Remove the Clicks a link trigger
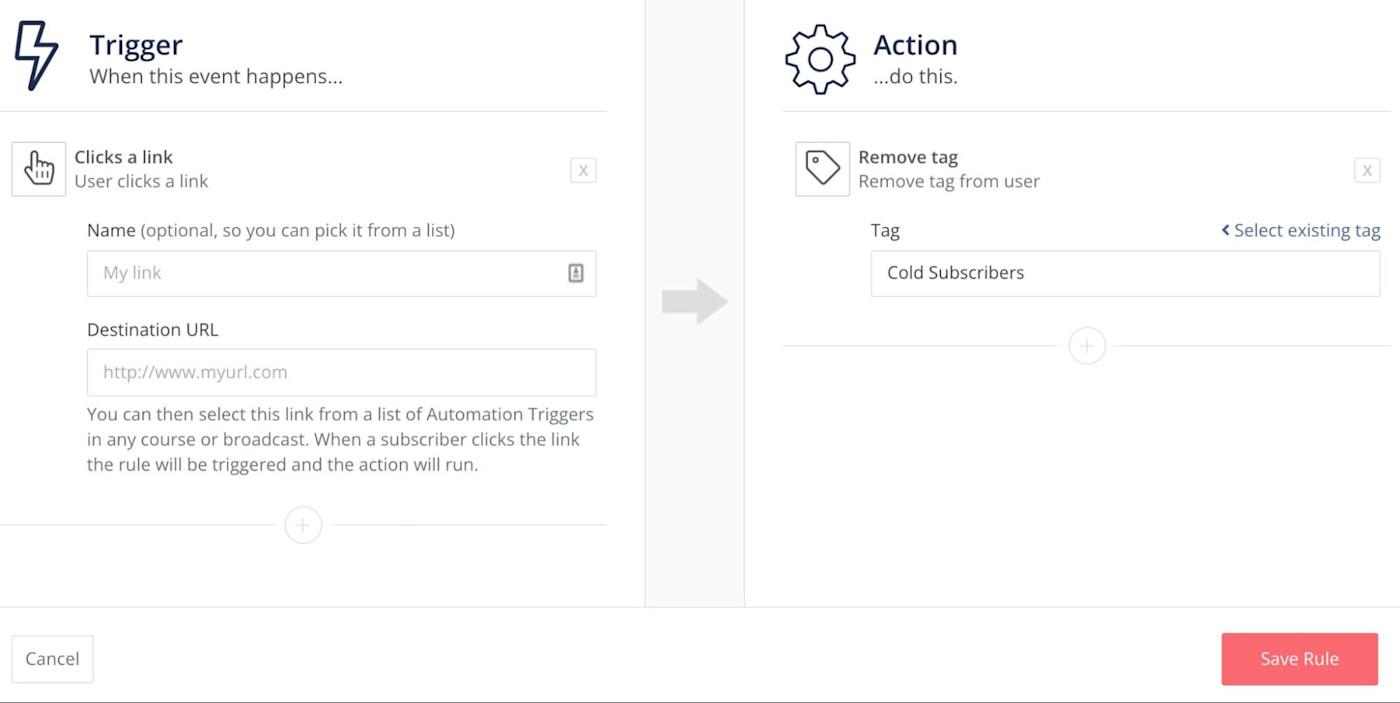 583,170
